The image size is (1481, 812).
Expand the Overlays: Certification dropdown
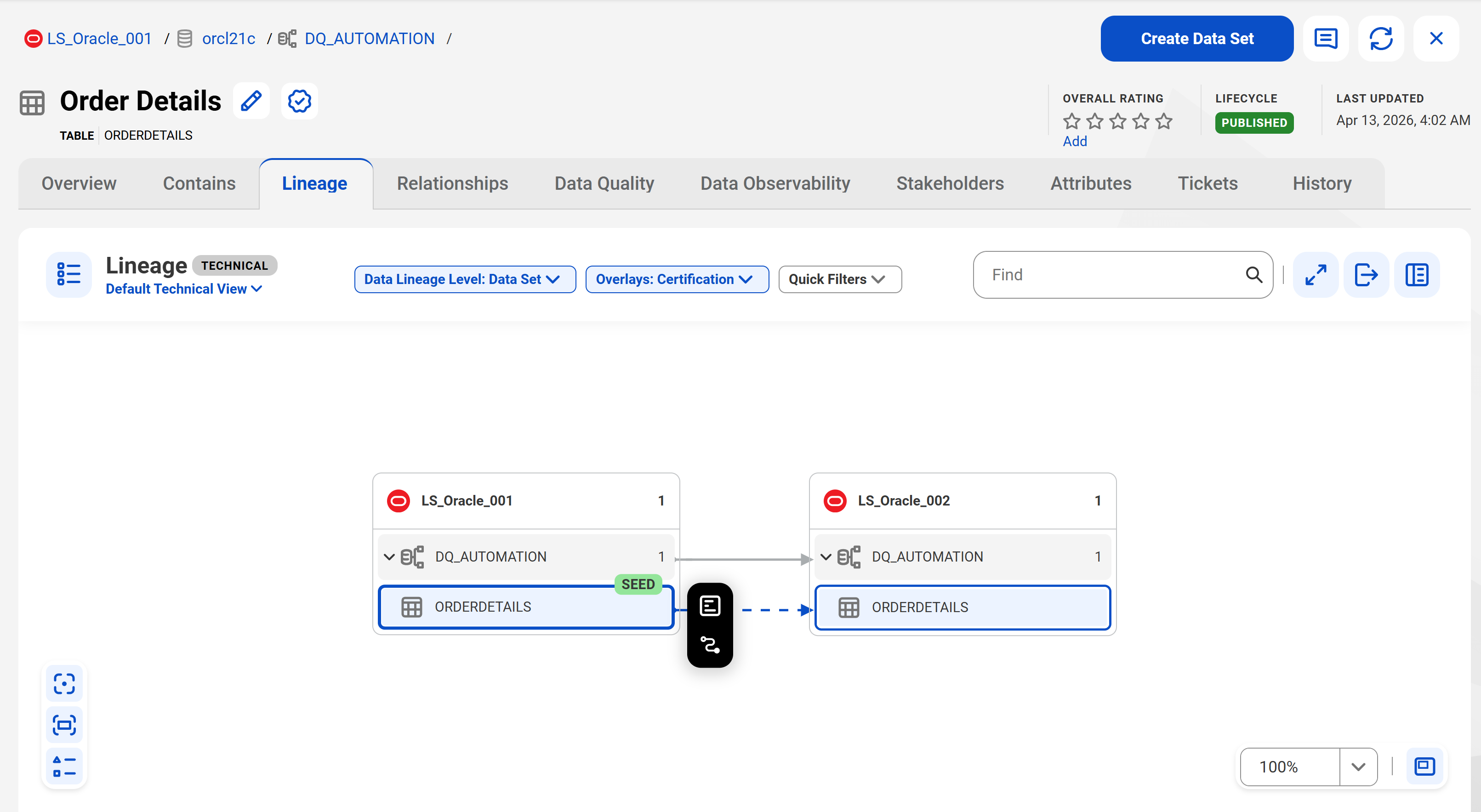tap(677, 279)
